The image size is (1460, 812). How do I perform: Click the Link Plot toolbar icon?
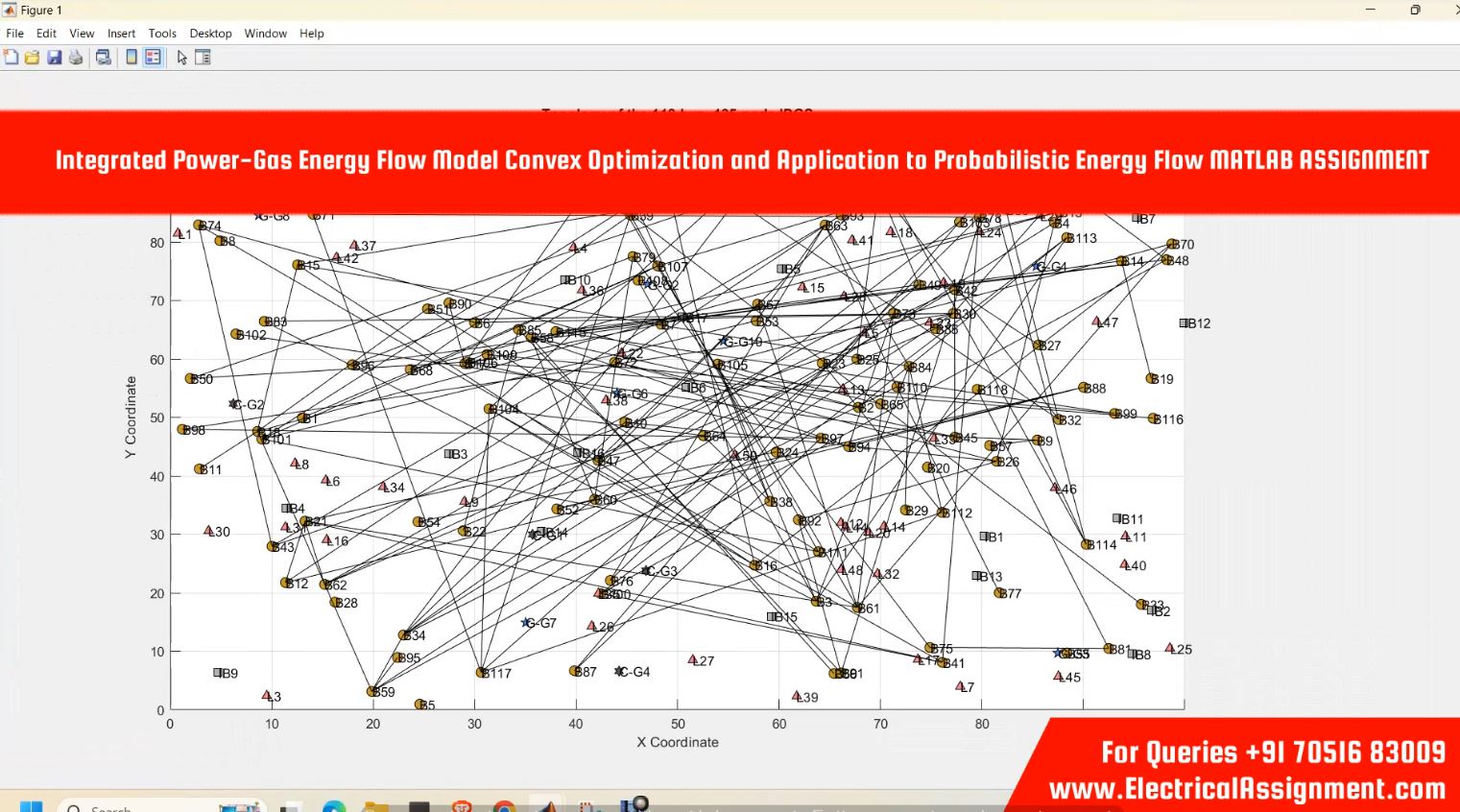104,58
